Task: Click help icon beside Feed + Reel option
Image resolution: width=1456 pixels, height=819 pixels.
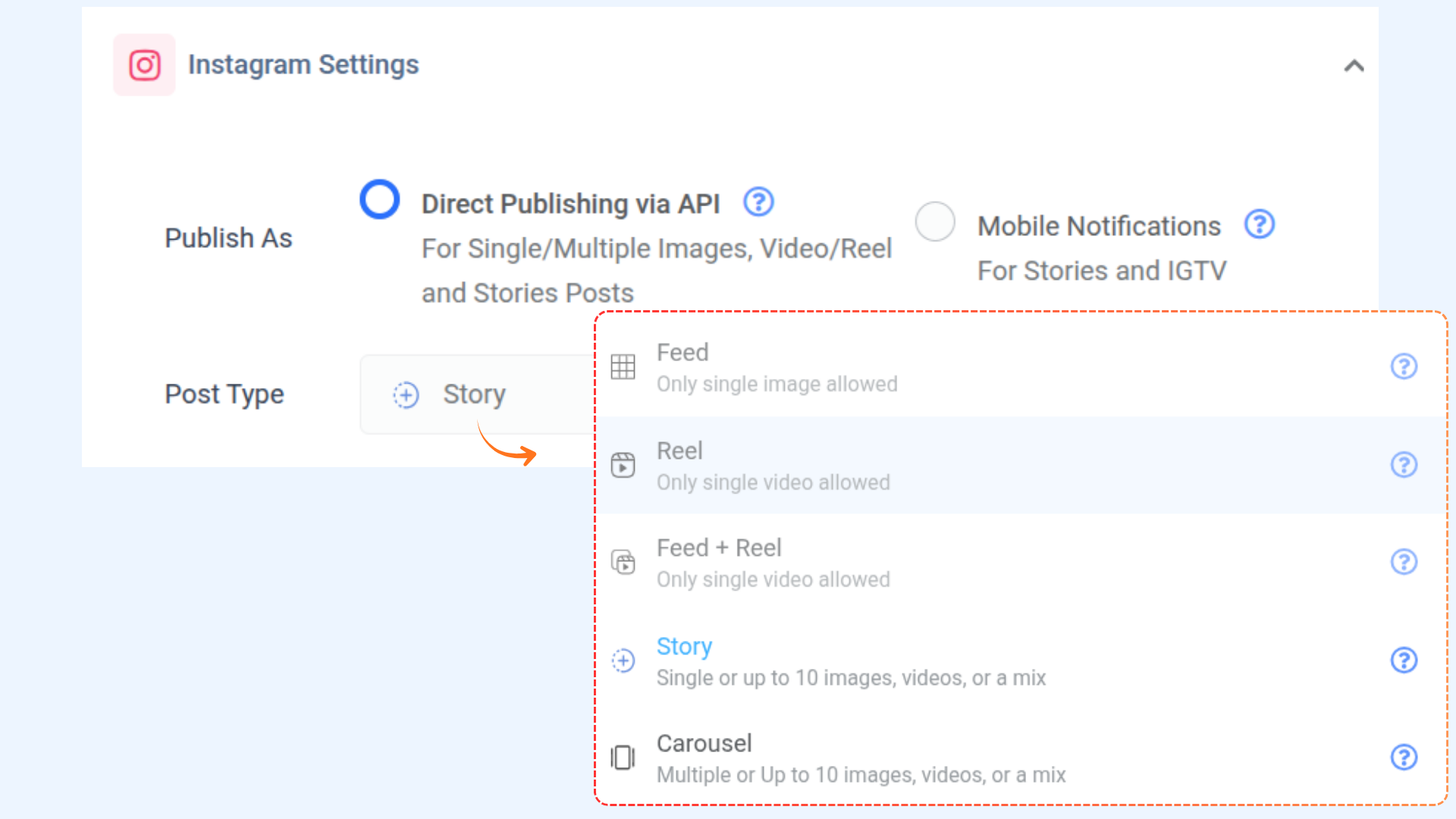Action: tap(1404, 562)
